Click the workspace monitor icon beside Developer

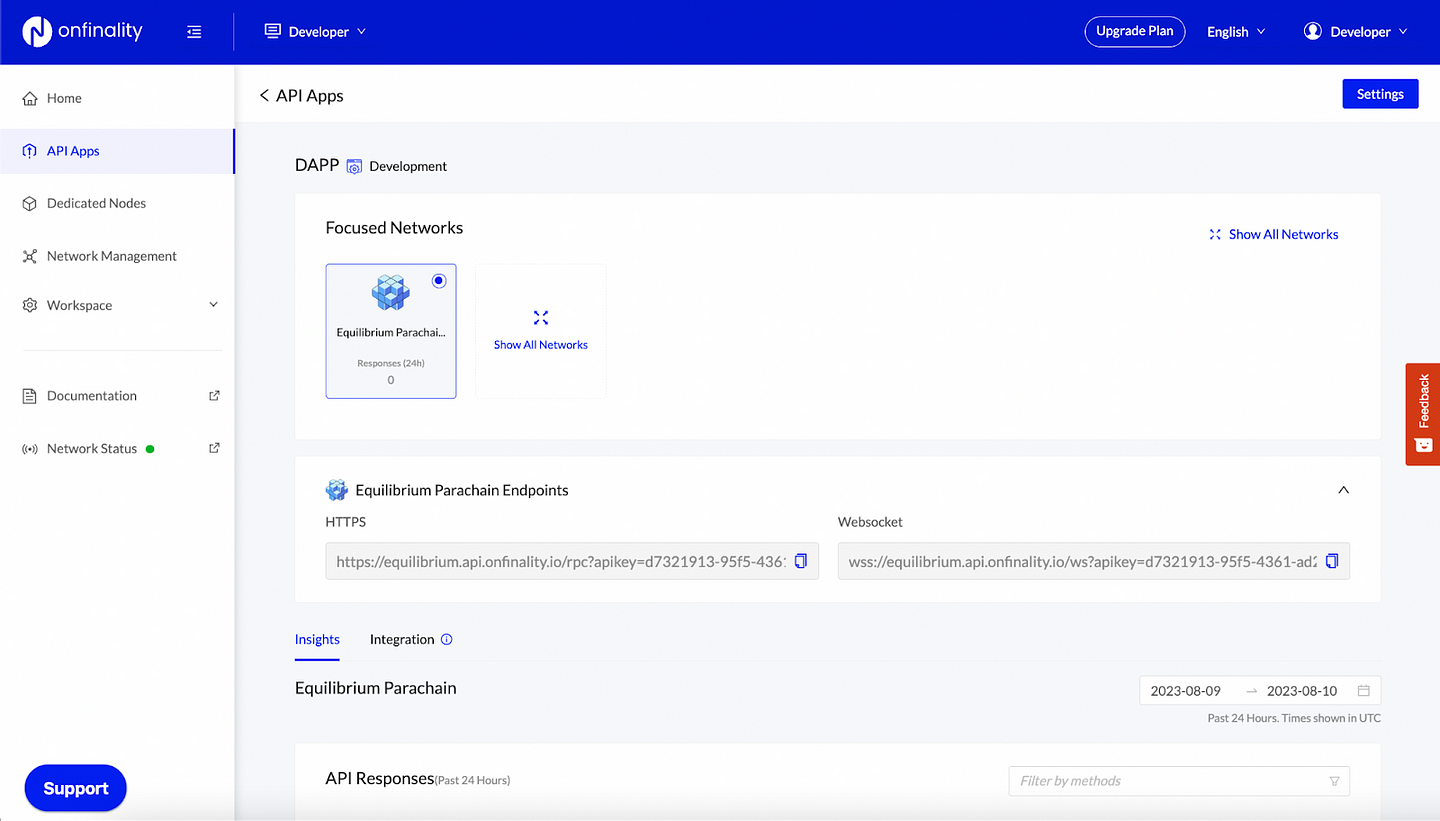(x=272, y=31)
